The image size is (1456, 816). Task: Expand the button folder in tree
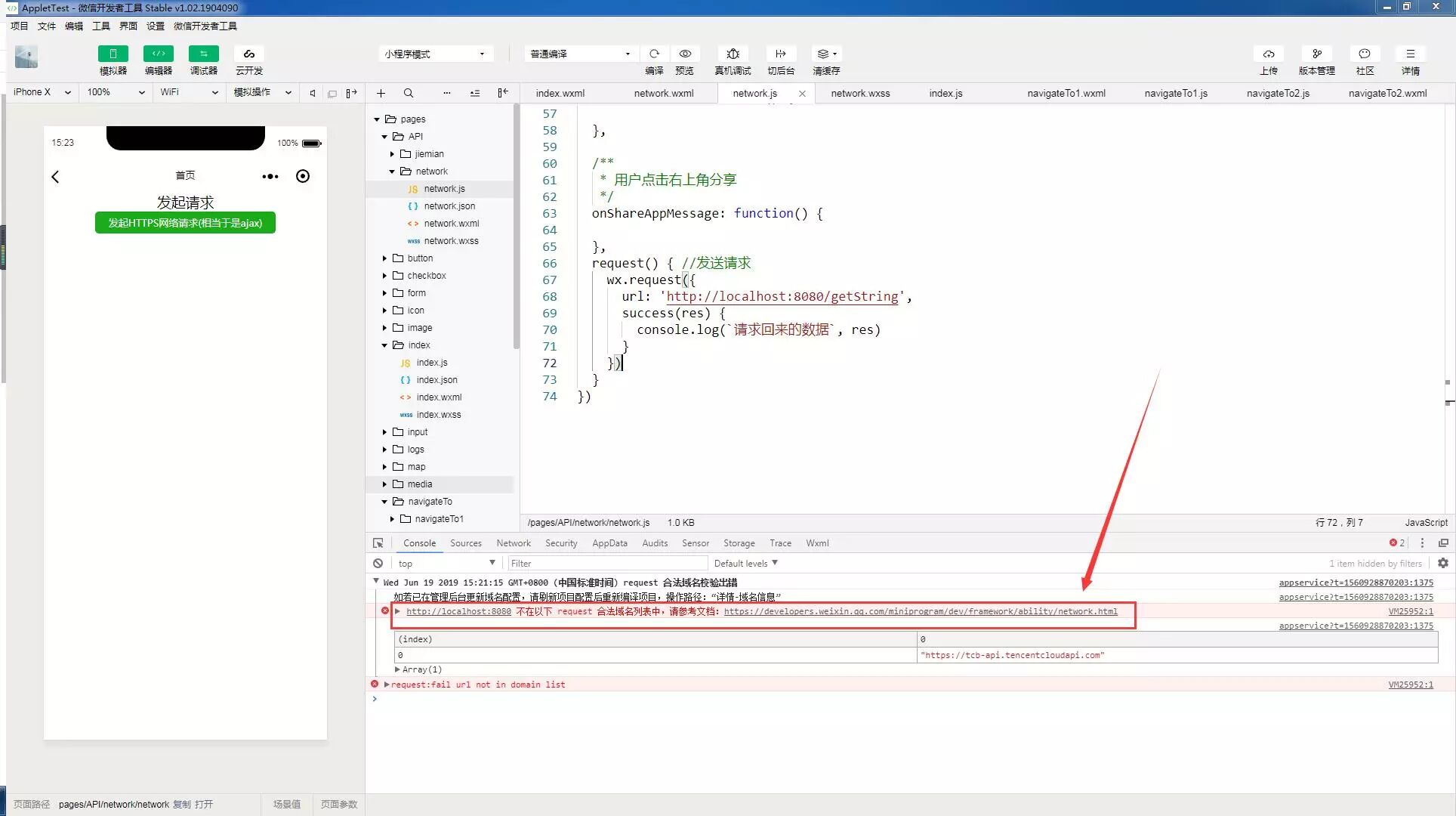pos(419,258)
